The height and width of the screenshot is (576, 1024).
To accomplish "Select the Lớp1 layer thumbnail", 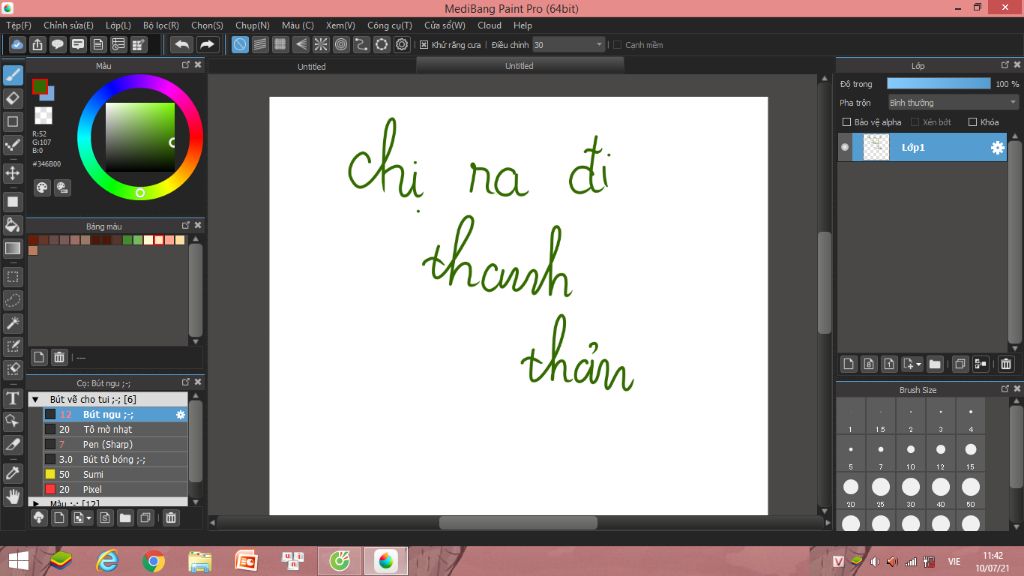I will [x=876, y=148].
